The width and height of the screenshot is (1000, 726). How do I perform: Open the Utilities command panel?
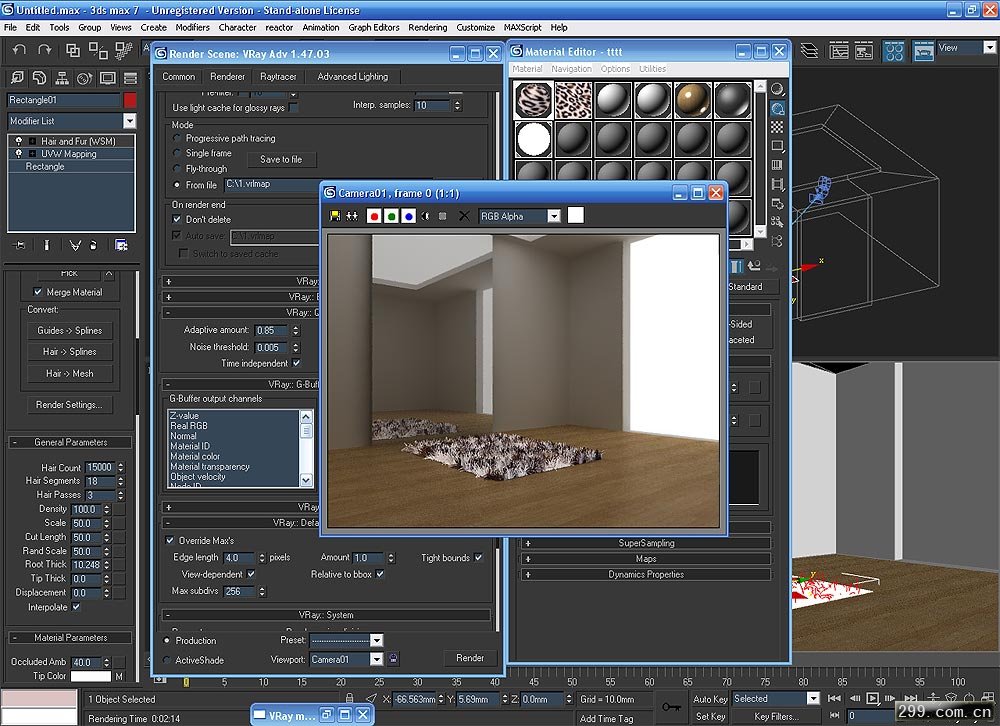[130, 78]
